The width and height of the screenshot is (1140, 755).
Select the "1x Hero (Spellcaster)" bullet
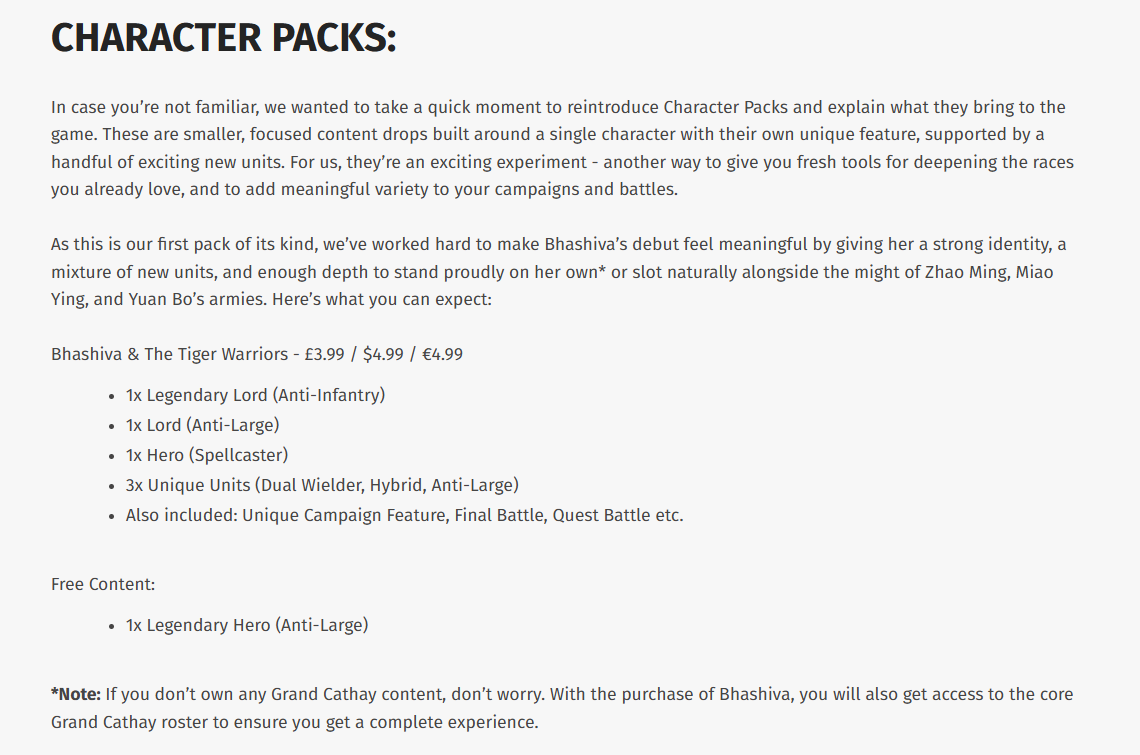tap(206, 455)
